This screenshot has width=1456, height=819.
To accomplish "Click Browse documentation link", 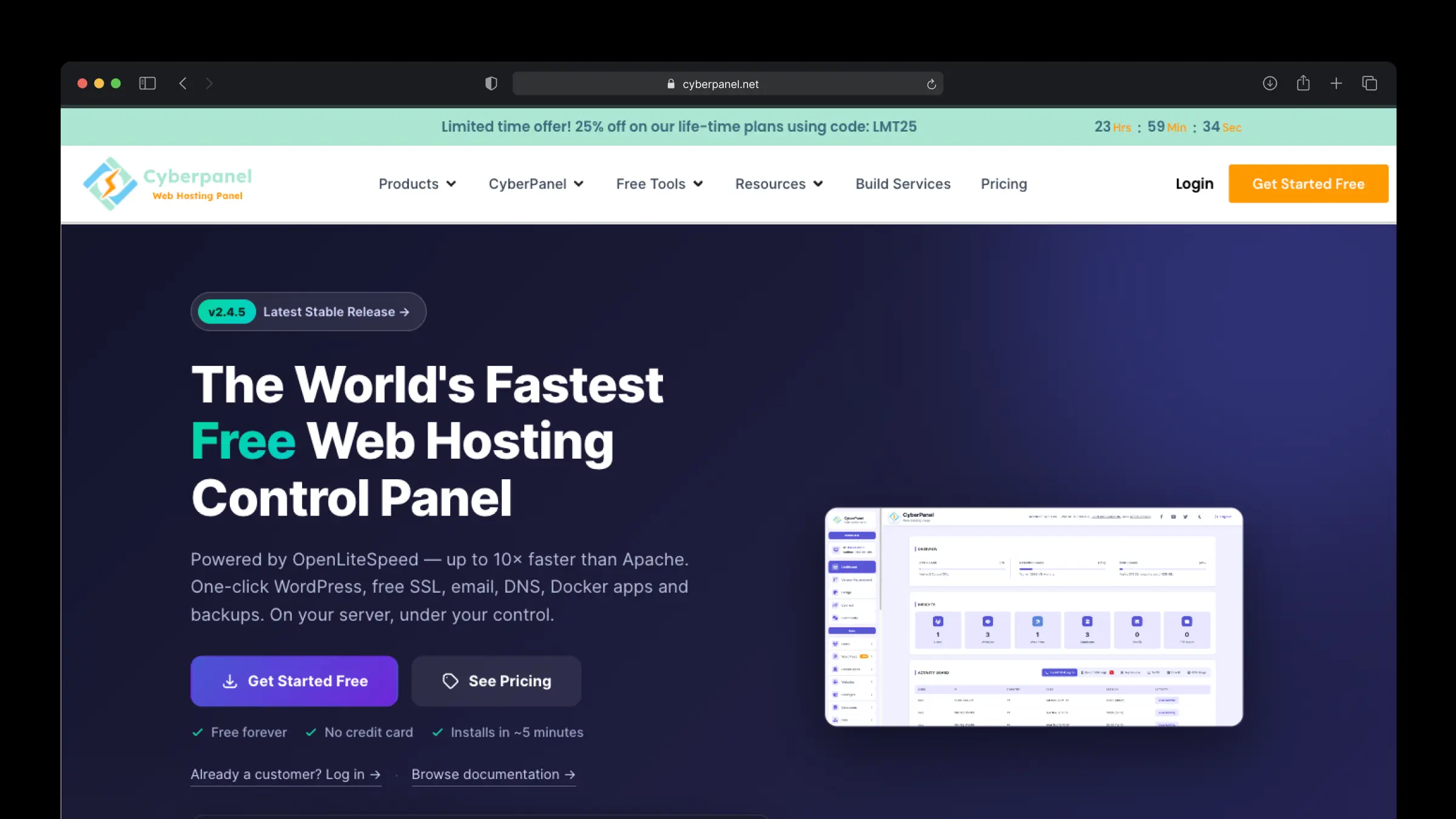I will coord(493,775).
